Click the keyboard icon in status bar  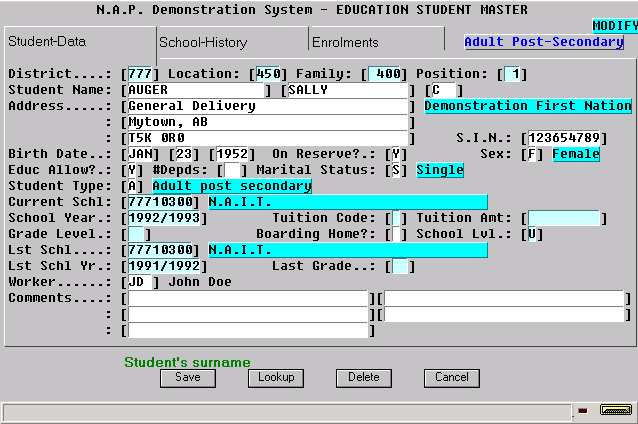[616, 410]
